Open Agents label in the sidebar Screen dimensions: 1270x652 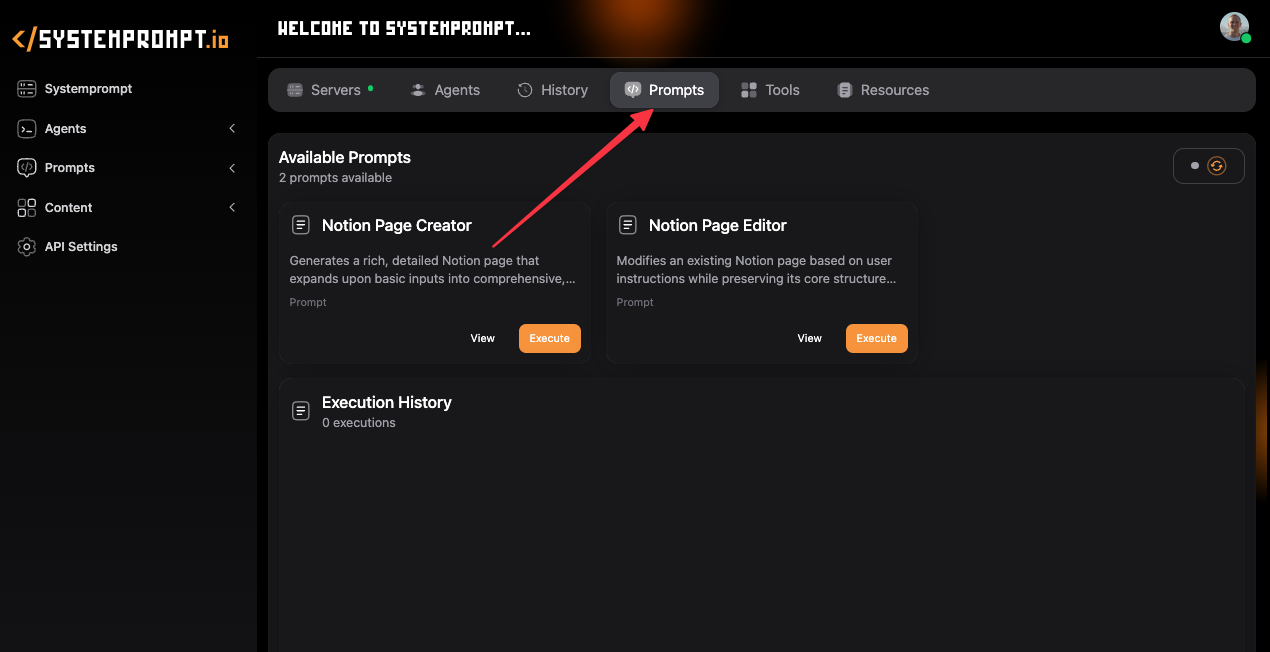pyautogui.click(x=66, y=129)
